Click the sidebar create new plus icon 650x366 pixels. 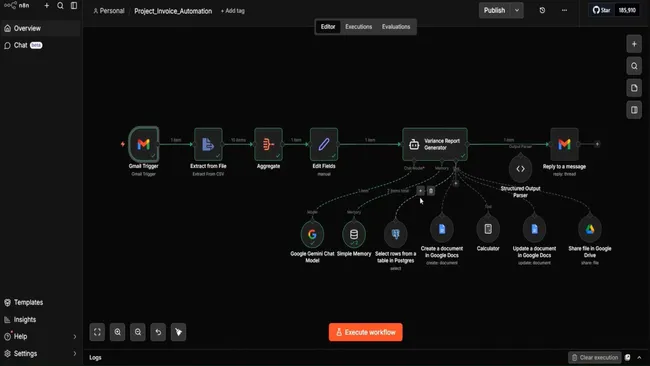tap(46, 5)
